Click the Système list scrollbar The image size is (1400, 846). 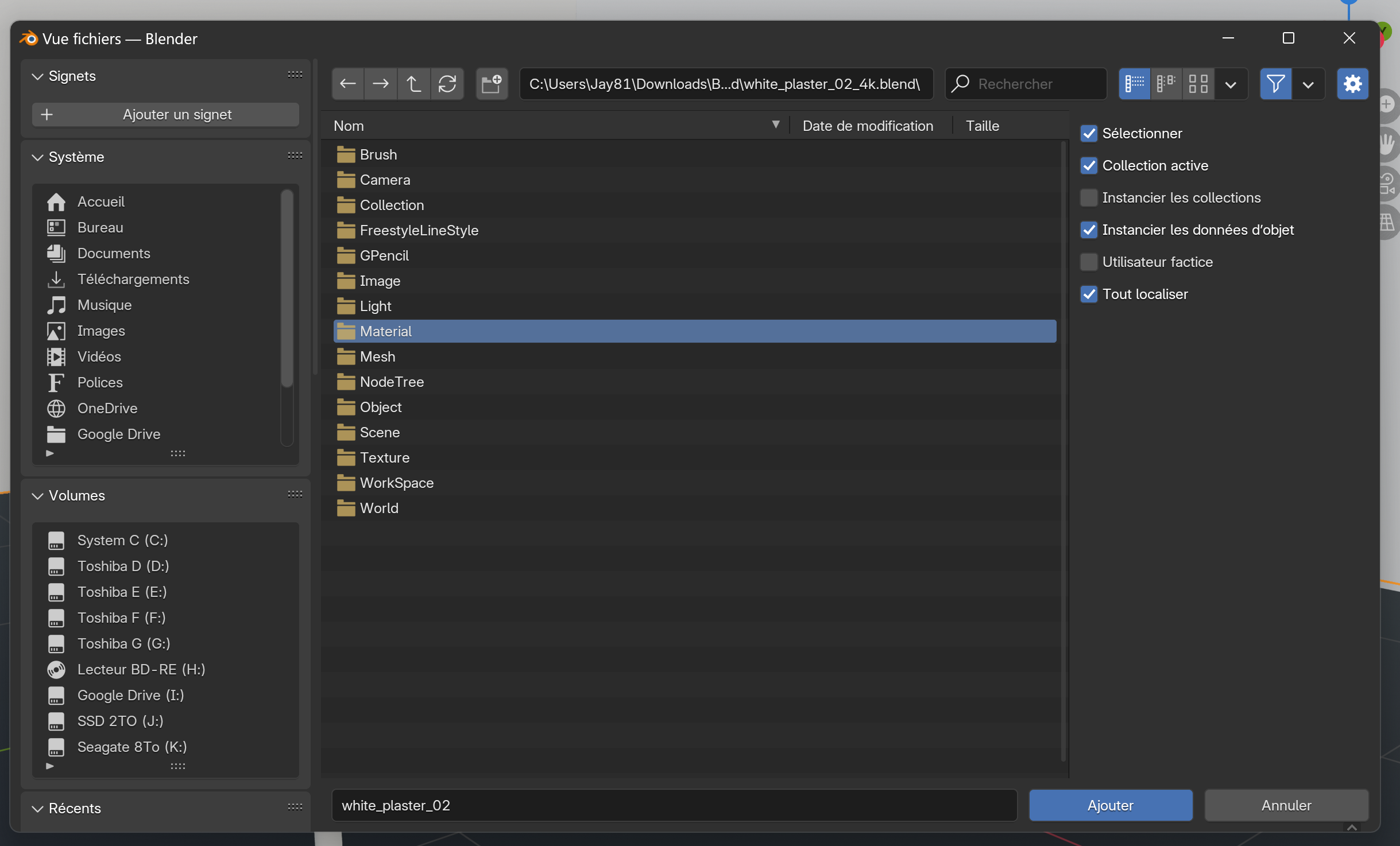coord(287,287)
